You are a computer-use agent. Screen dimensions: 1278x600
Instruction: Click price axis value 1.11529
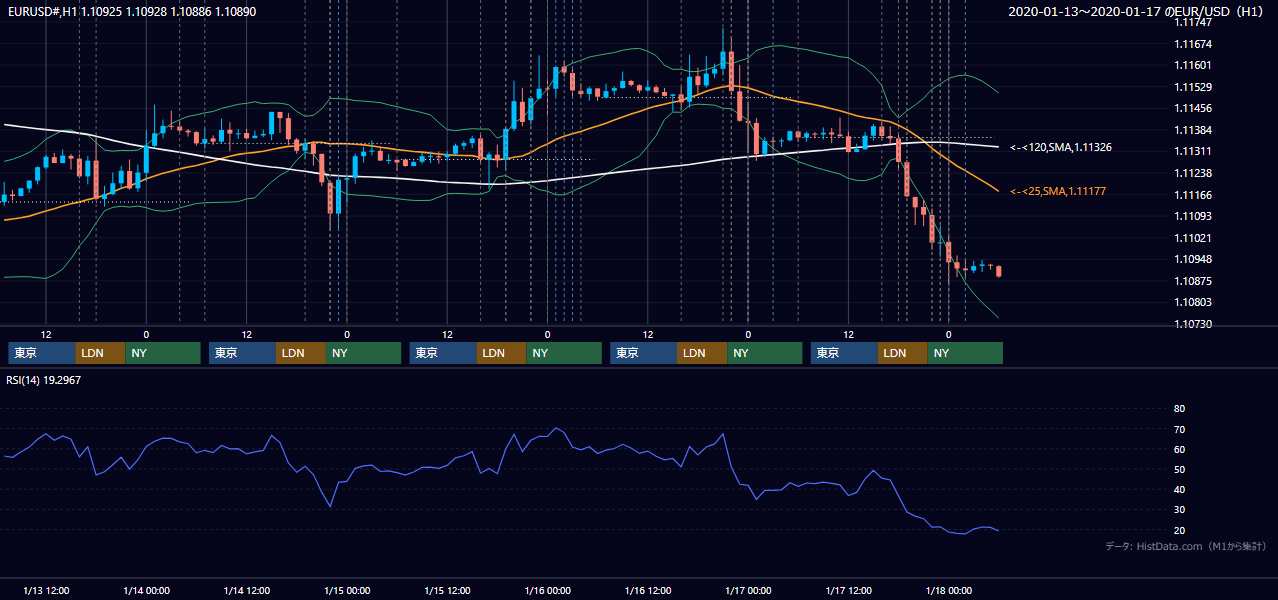pyautogui.click(x=1193, y=87)
